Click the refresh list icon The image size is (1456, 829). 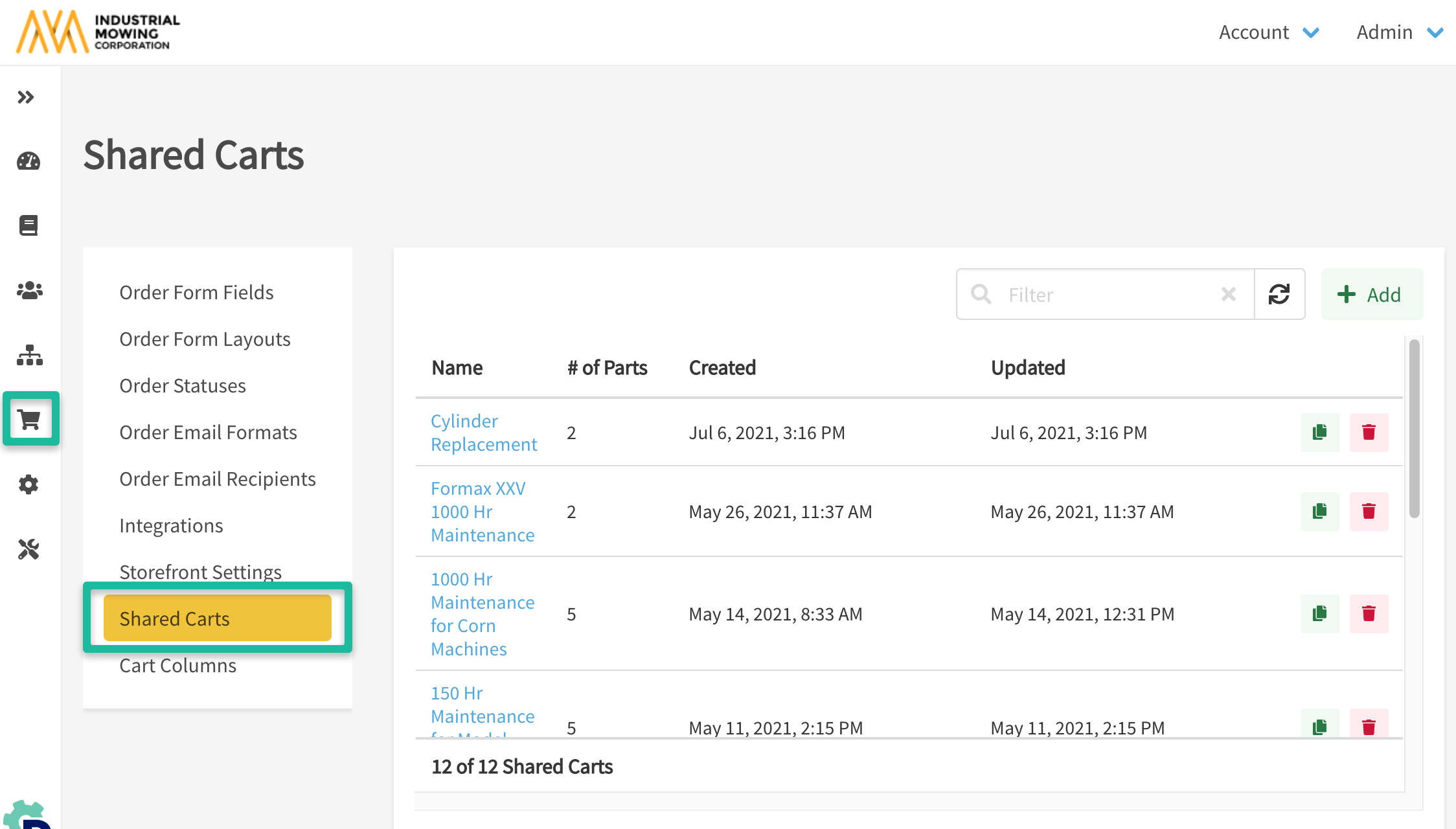[1279, 295]
